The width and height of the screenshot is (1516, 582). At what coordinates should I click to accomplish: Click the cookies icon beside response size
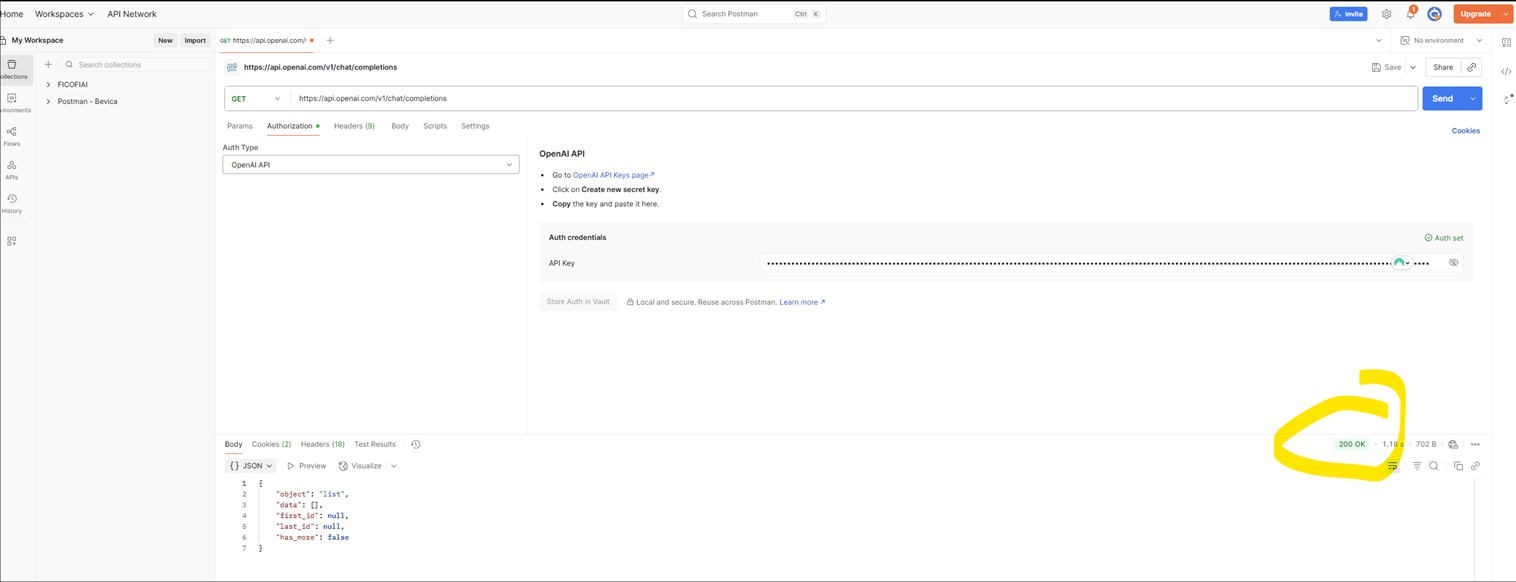(x=1452, y=444)
